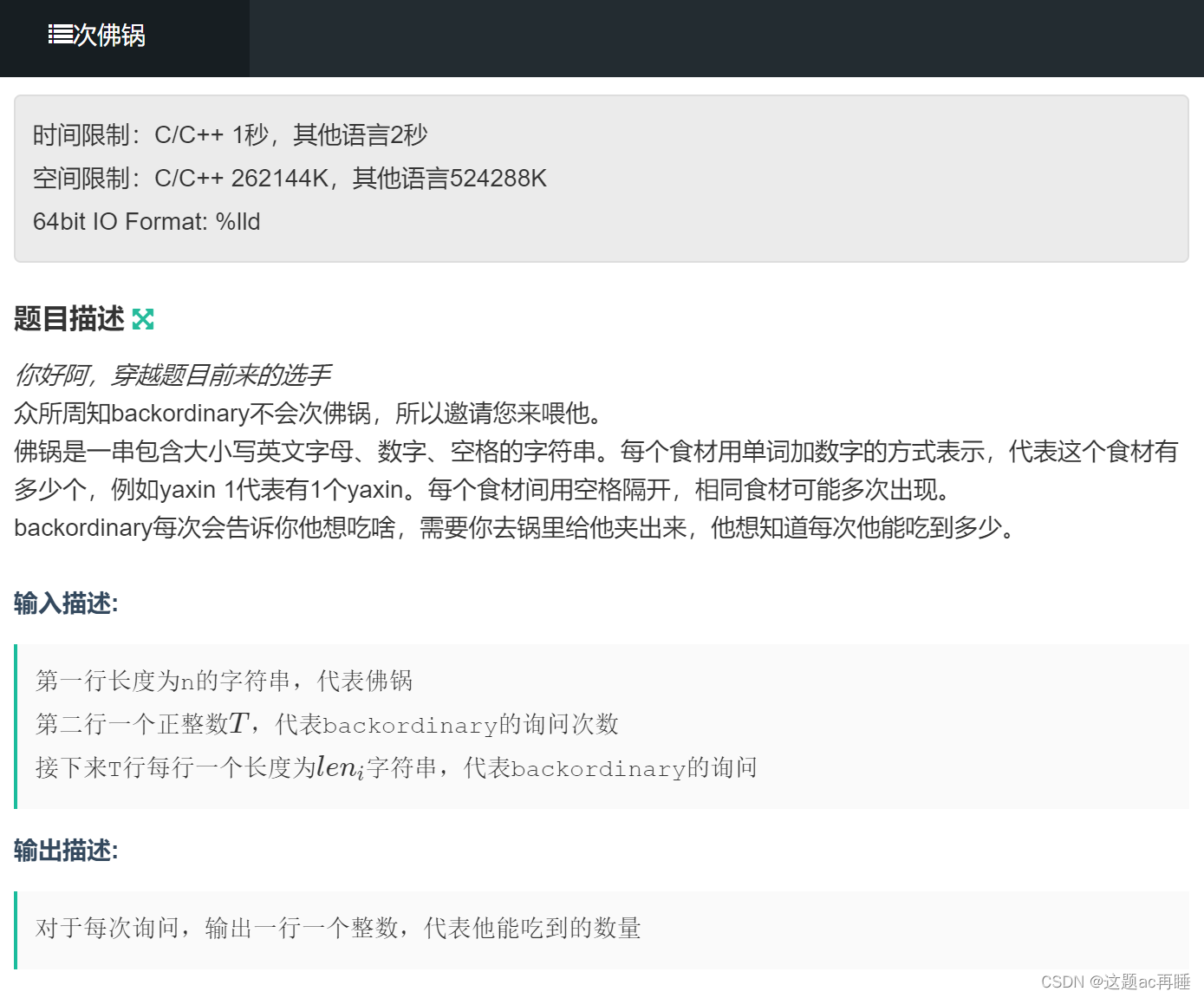Click the 题目描述 heading text

coord(68,319)
